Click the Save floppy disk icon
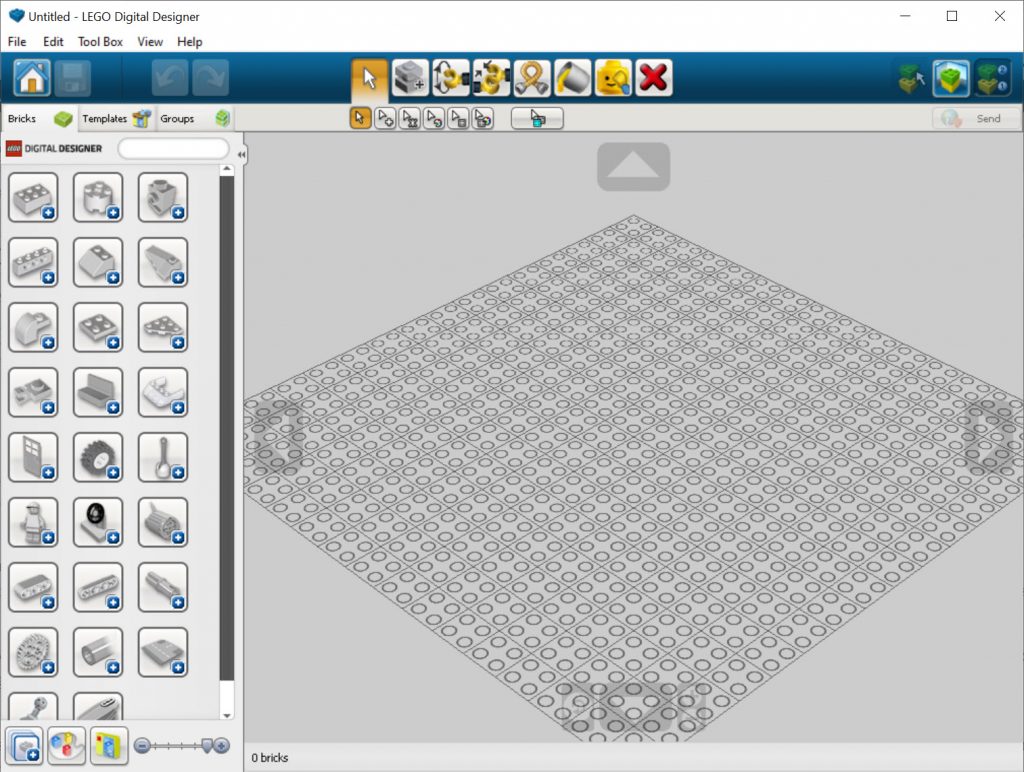 tap(72, 78)
